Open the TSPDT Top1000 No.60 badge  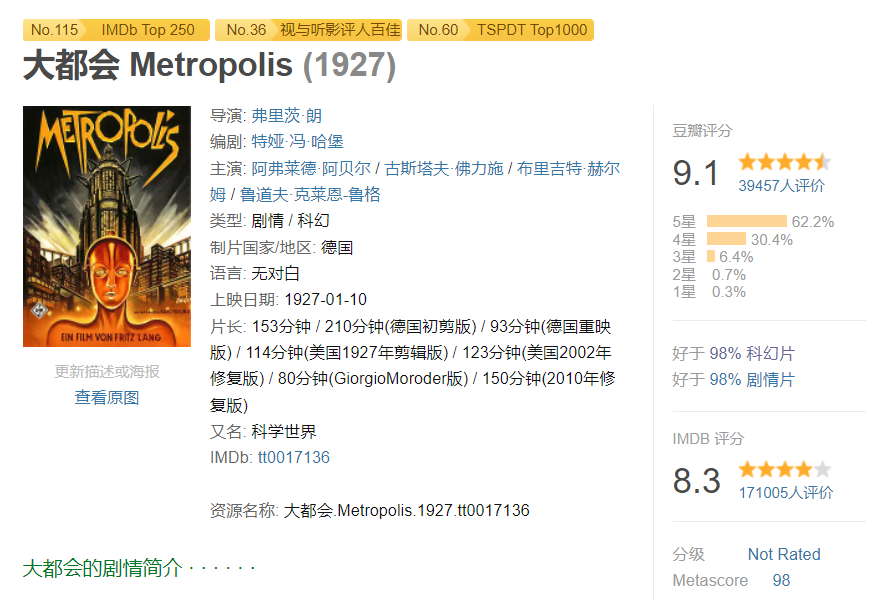[501, 30]
